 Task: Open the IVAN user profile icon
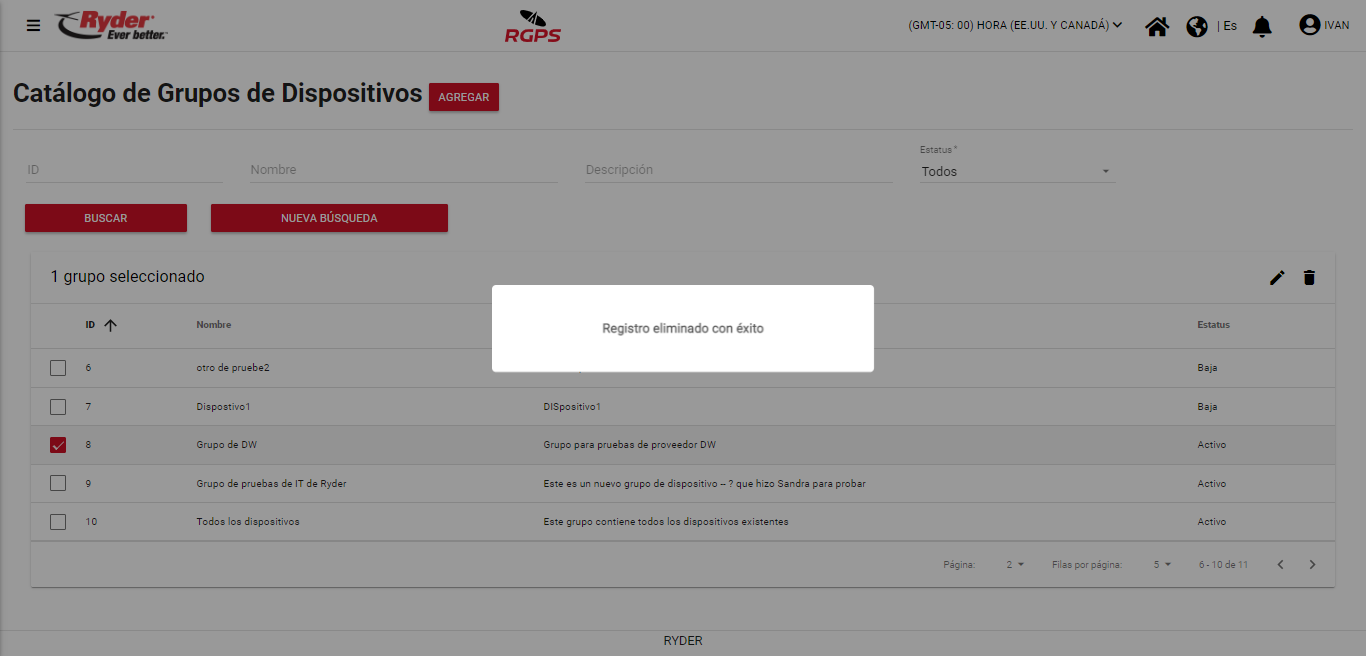pyautogui.click(x=1310, y=25)
